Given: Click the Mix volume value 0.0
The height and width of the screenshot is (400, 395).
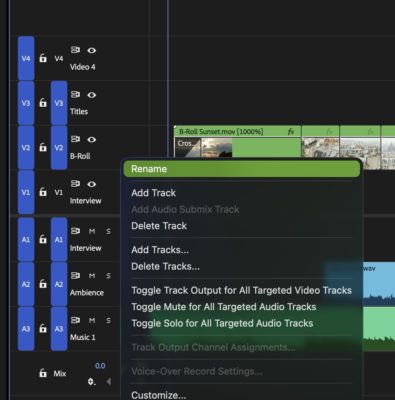Looking at the screenshot, I should [x=100, y=366].
